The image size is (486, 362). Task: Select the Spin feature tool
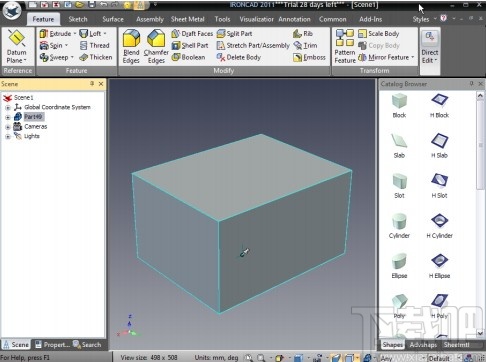[x=51, y=45]
